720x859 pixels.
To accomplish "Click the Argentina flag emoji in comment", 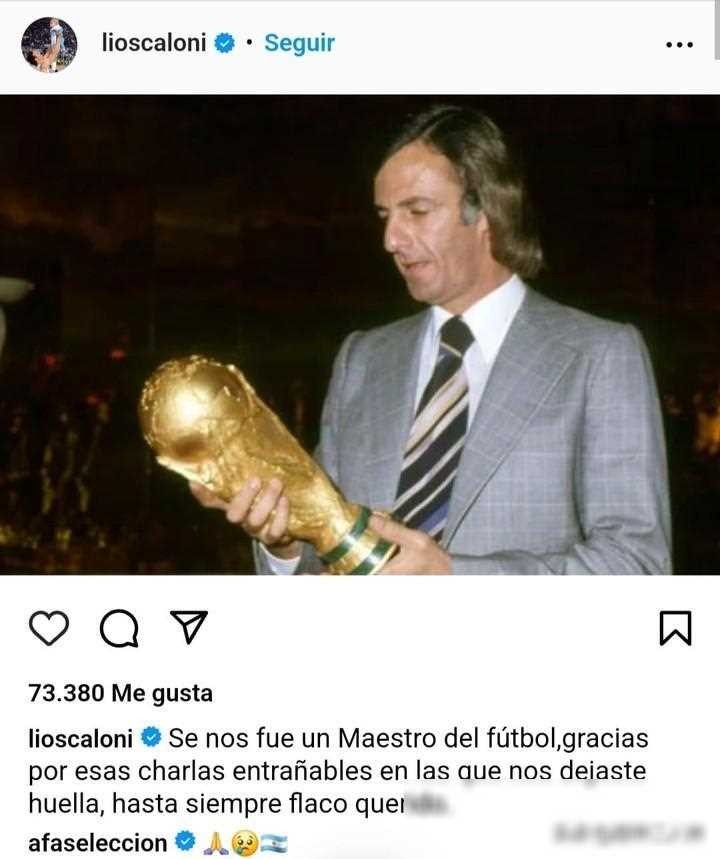I will pos(273,844).
